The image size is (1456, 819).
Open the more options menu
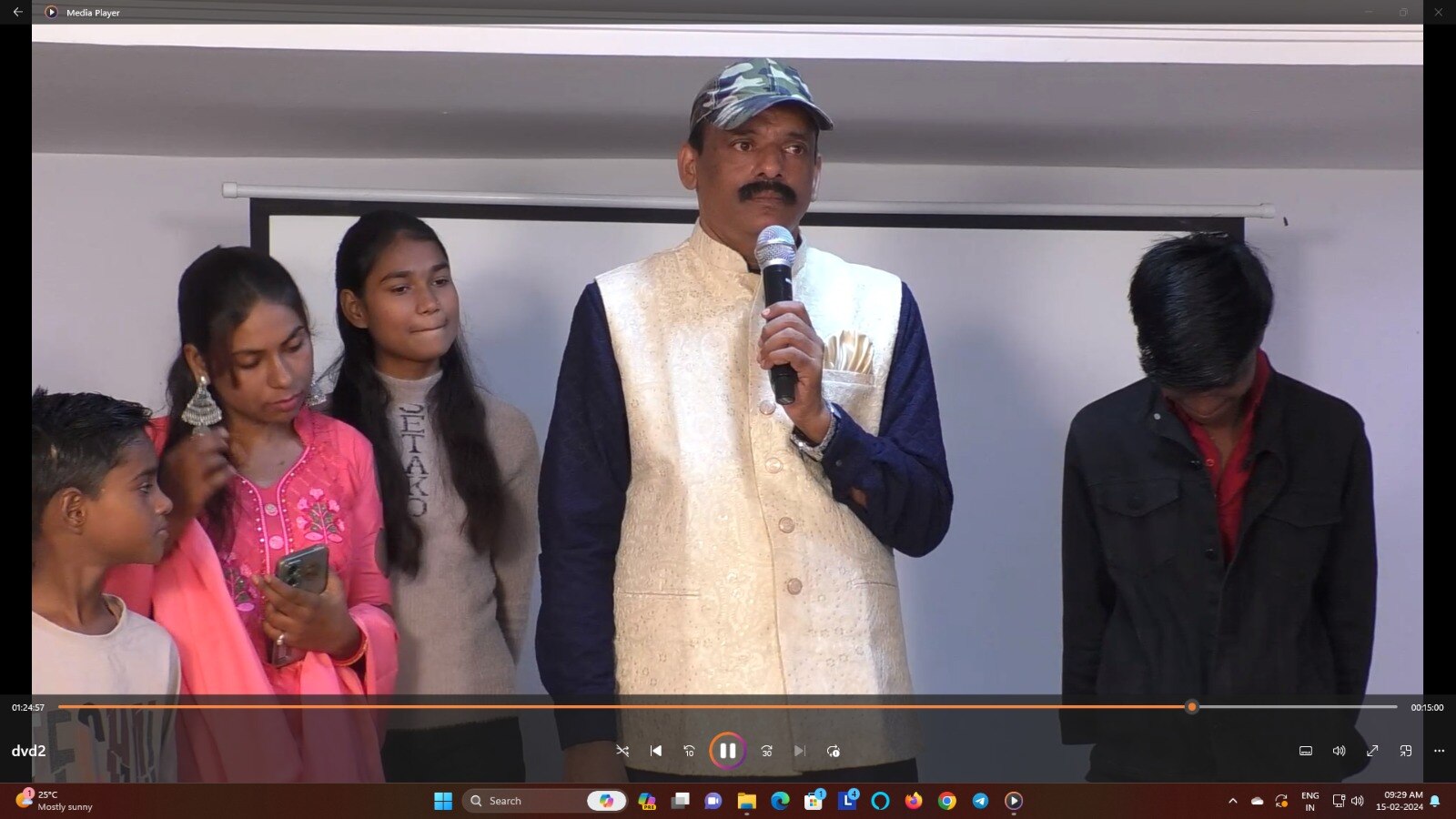click(1439, 751)
